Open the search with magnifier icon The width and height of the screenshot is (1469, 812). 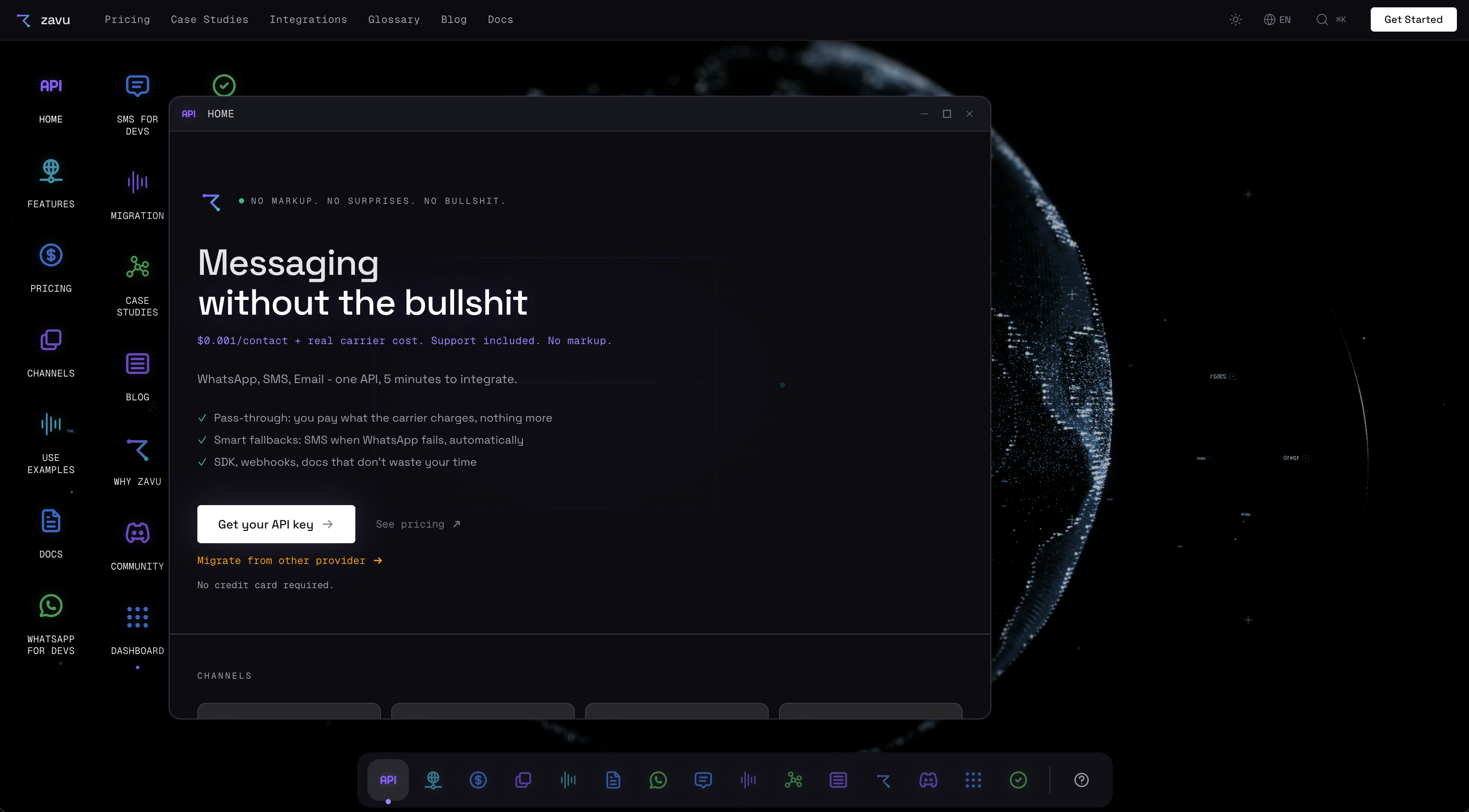pyautogui.click(x=1322, y=19)
